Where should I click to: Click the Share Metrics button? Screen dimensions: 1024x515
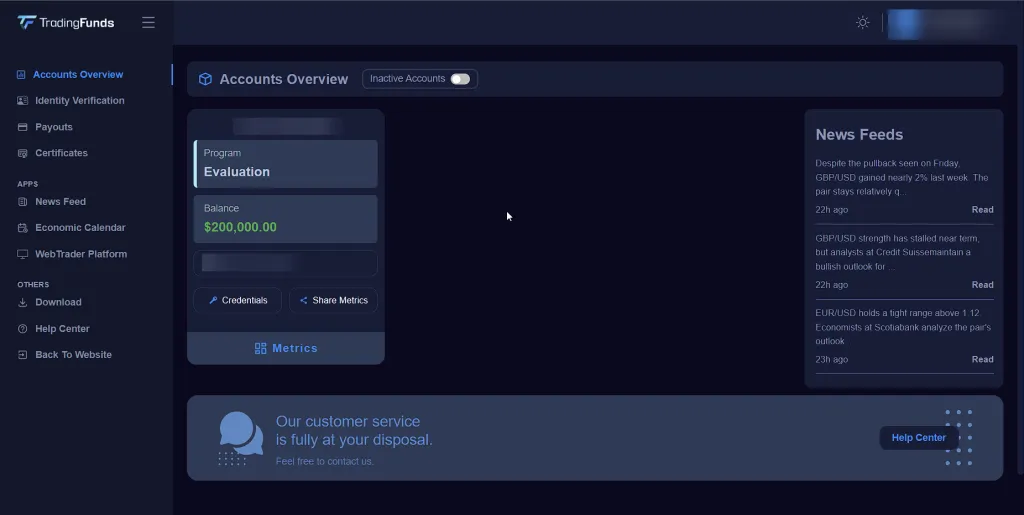(x=333, y=300)
